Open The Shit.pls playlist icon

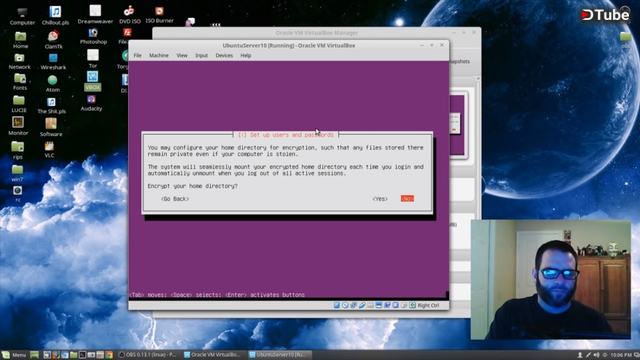click(51, 105)
